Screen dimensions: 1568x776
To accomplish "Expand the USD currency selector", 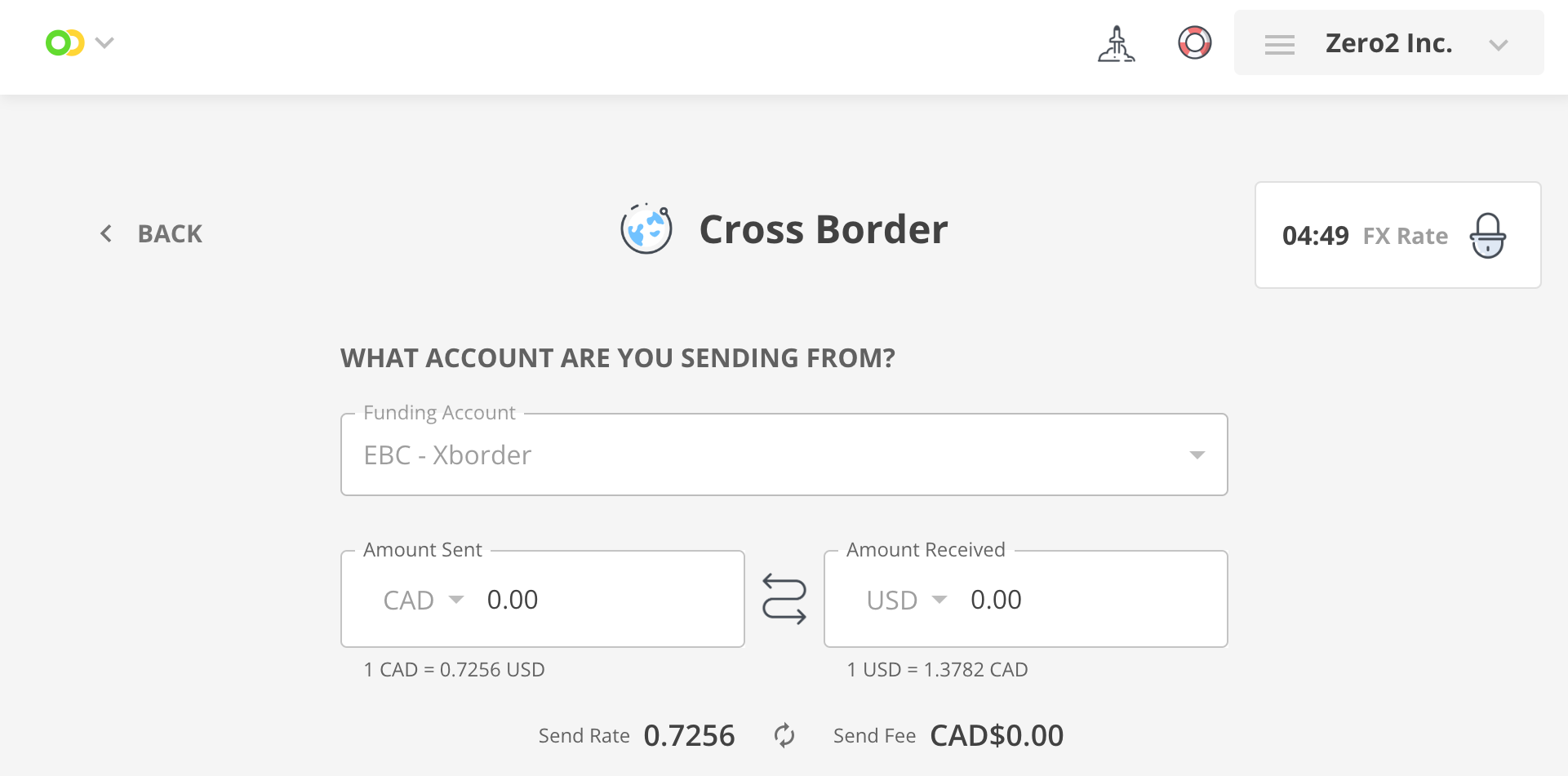I will point(939,599).
